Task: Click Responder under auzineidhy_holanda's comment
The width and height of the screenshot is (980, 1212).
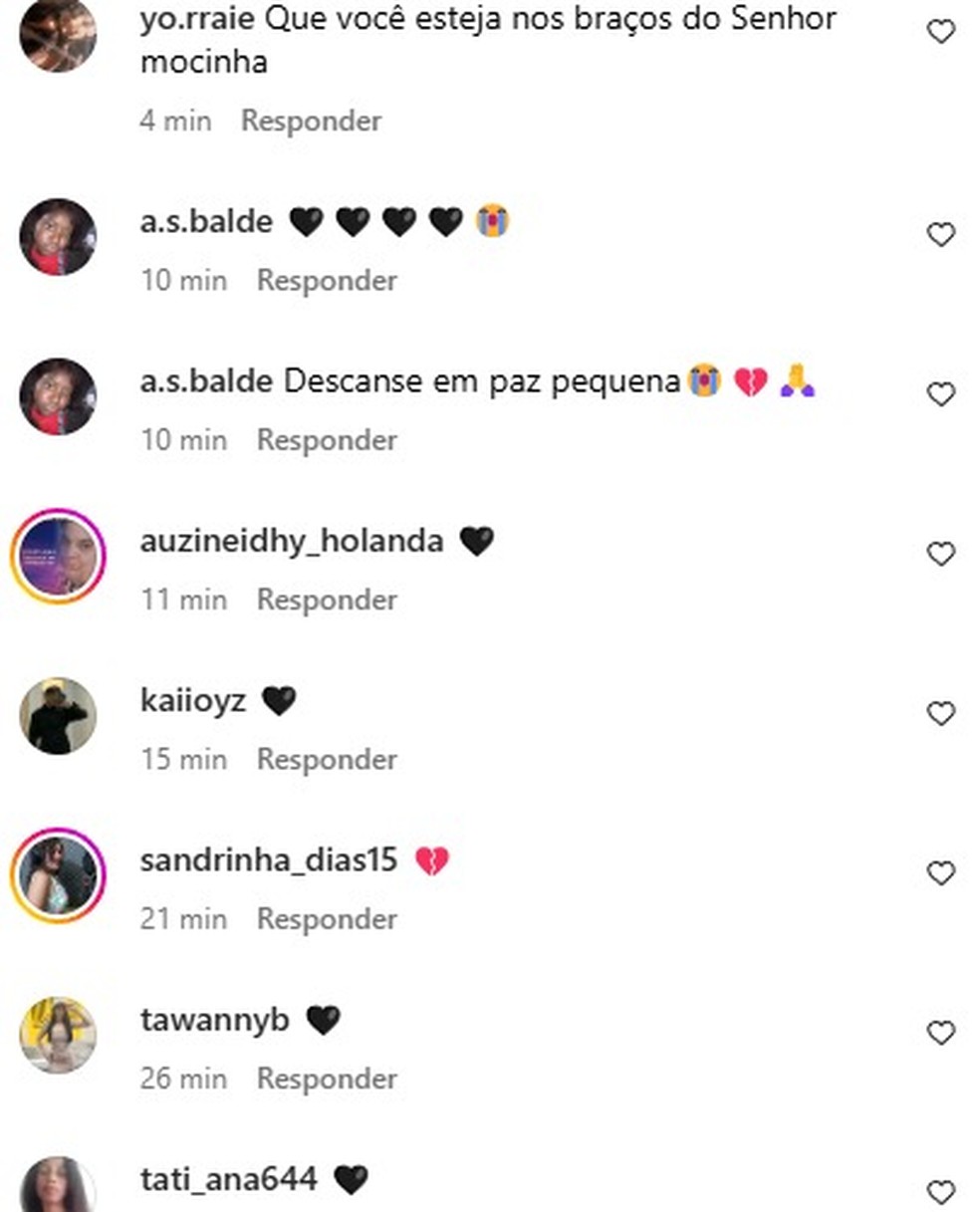Action: click(327, 600)
